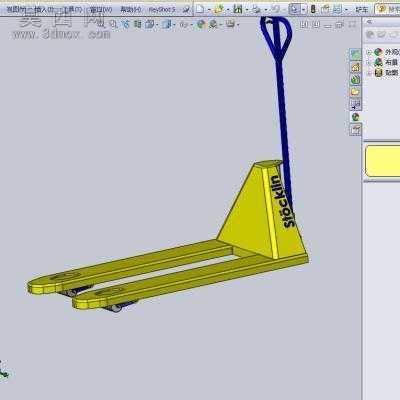Viewport: 400px width, 400px height.
Task: Open the Options icon in the top toolbar
Action: 337,9
